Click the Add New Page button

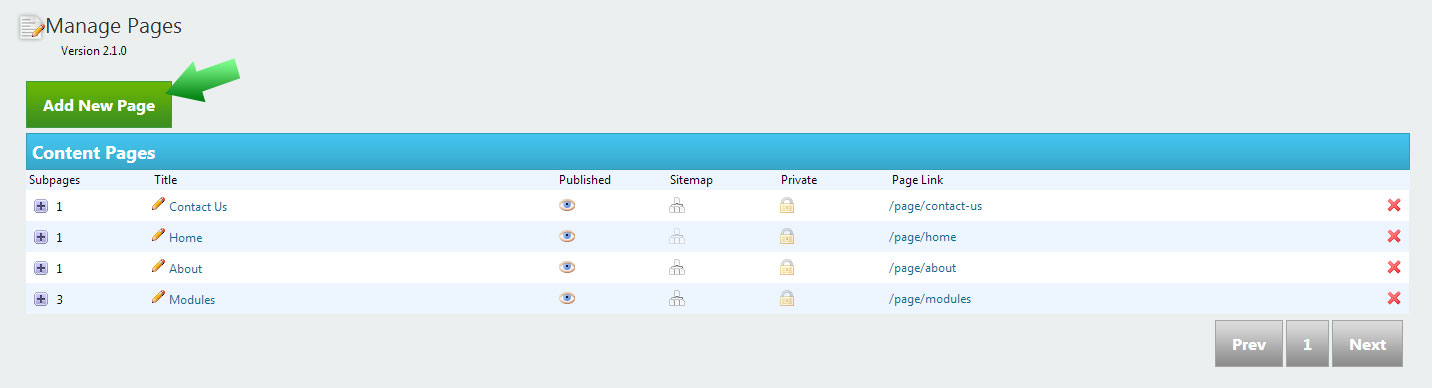(x=99, y=105)
